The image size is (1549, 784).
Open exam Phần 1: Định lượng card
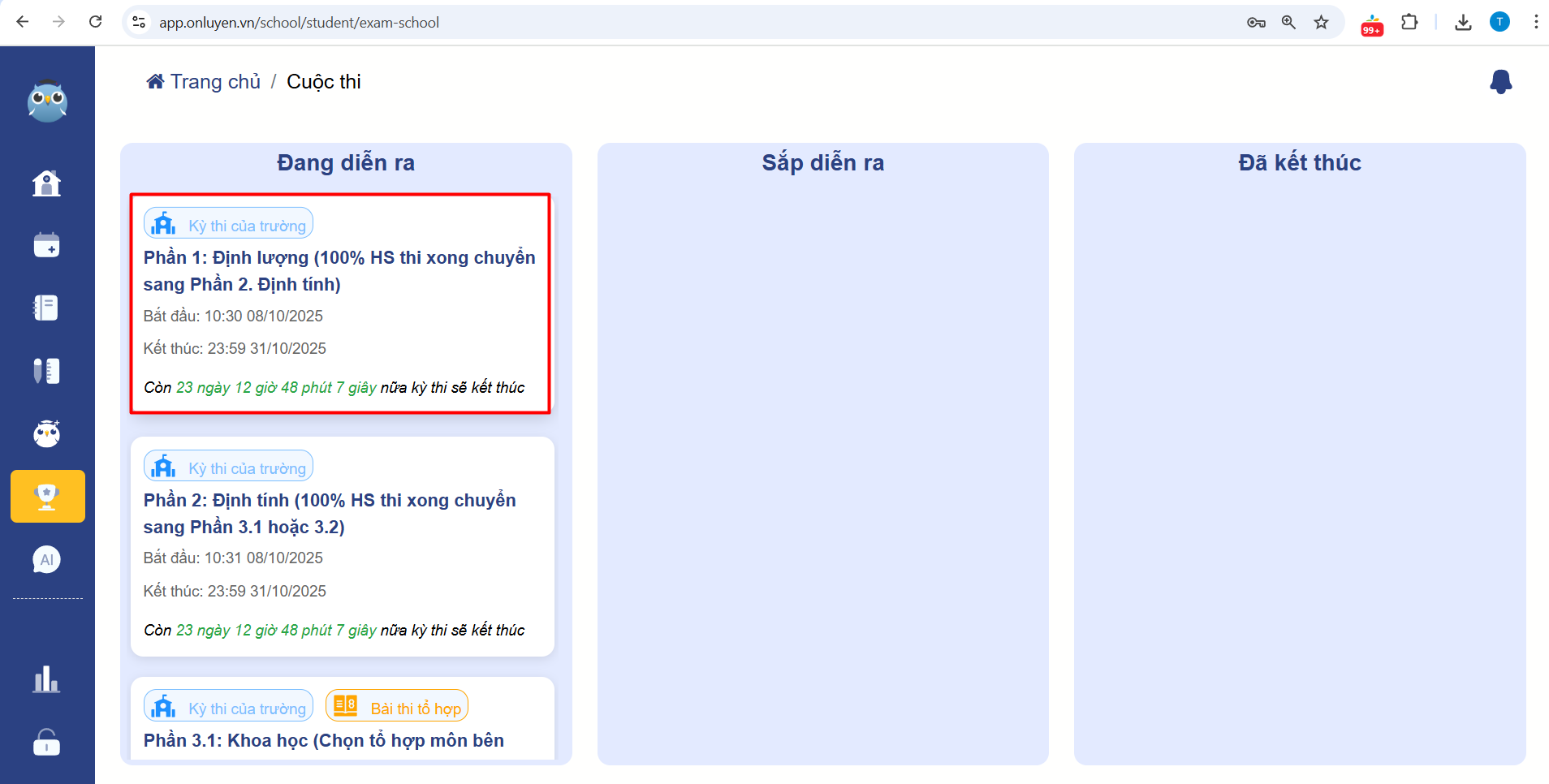[339, 270]
